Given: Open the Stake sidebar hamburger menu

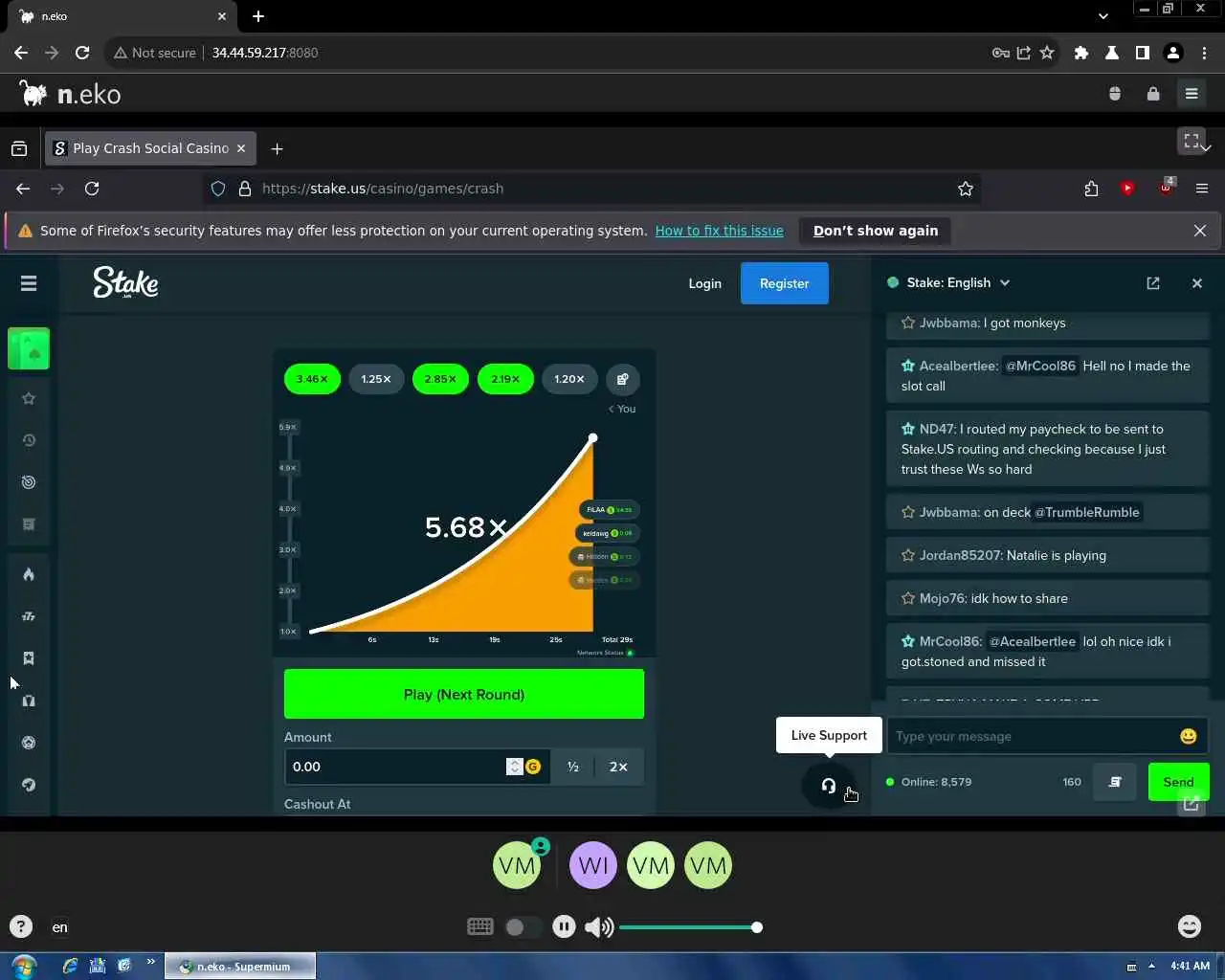Looking at the screenshot, I should coord(29,283).
